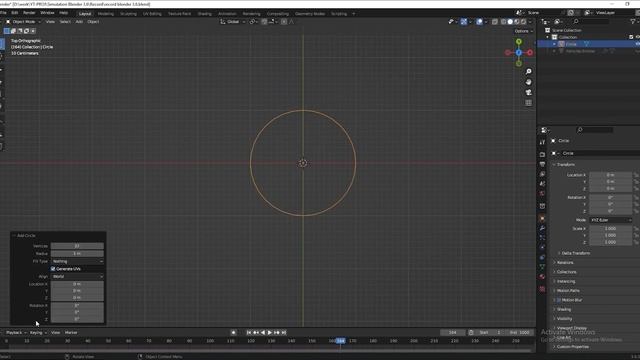Toggle auto keying record button in timeline
This screenshot has width=640, height=360.
coord(233,333)
